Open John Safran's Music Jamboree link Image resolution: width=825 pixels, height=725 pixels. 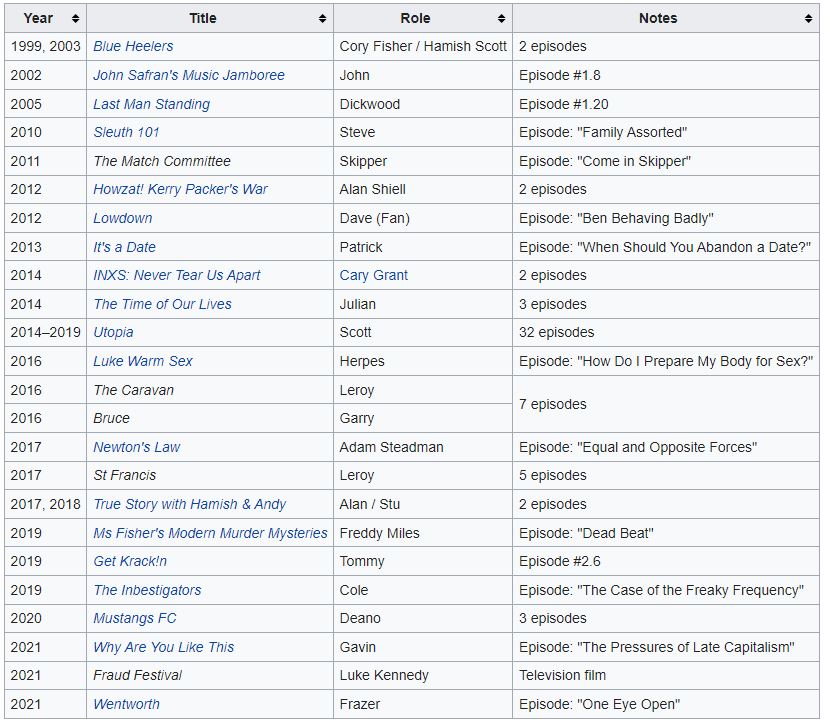point(189,75)
